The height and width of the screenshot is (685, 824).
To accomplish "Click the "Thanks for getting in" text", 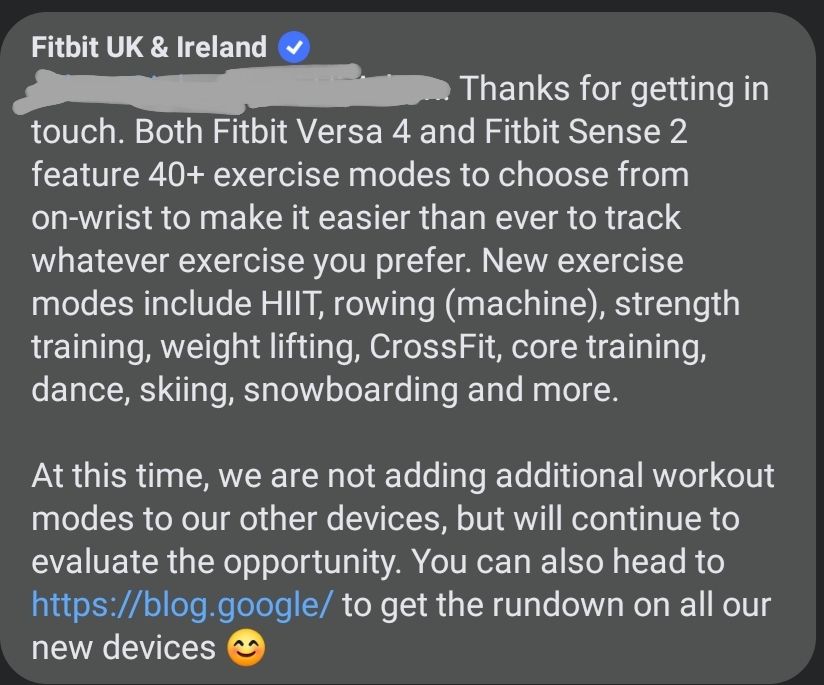I will click(614, 89).
